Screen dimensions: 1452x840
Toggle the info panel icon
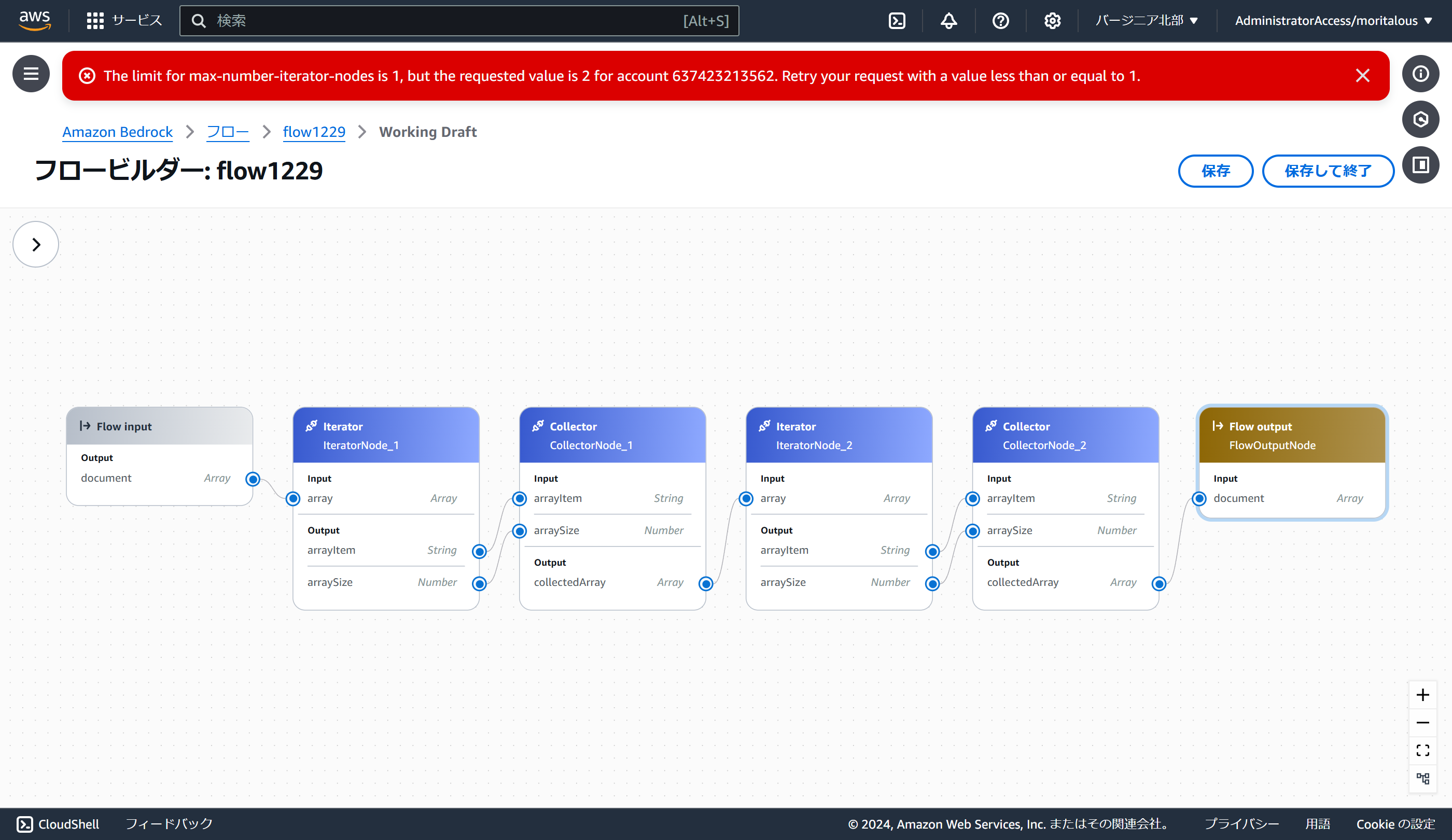1420,74
